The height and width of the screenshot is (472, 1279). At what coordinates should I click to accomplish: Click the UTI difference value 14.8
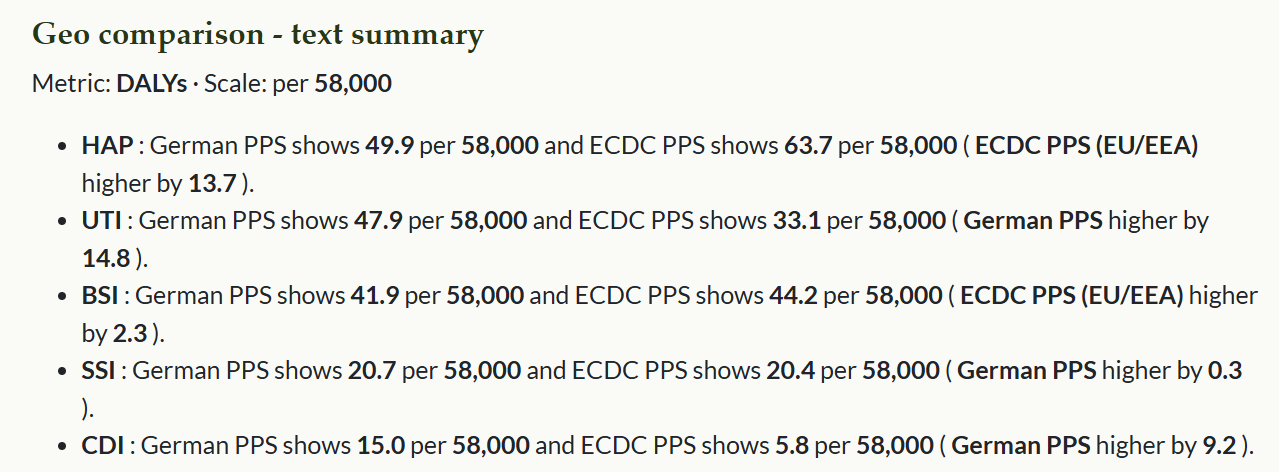106,259
